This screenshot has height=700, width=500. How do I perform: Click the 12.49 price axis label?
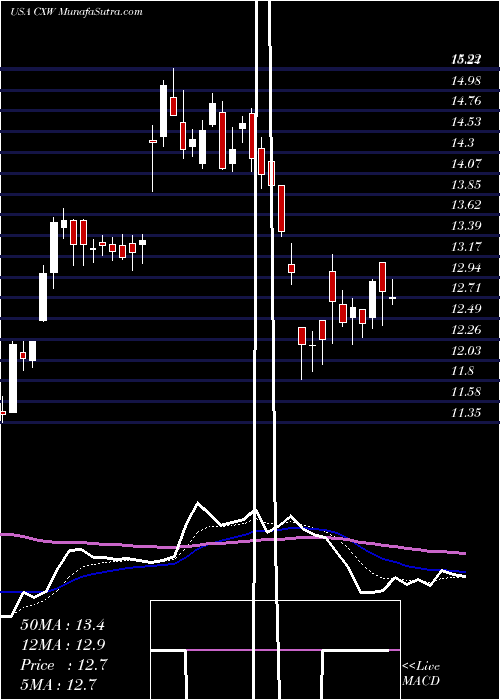pos(466,308)
